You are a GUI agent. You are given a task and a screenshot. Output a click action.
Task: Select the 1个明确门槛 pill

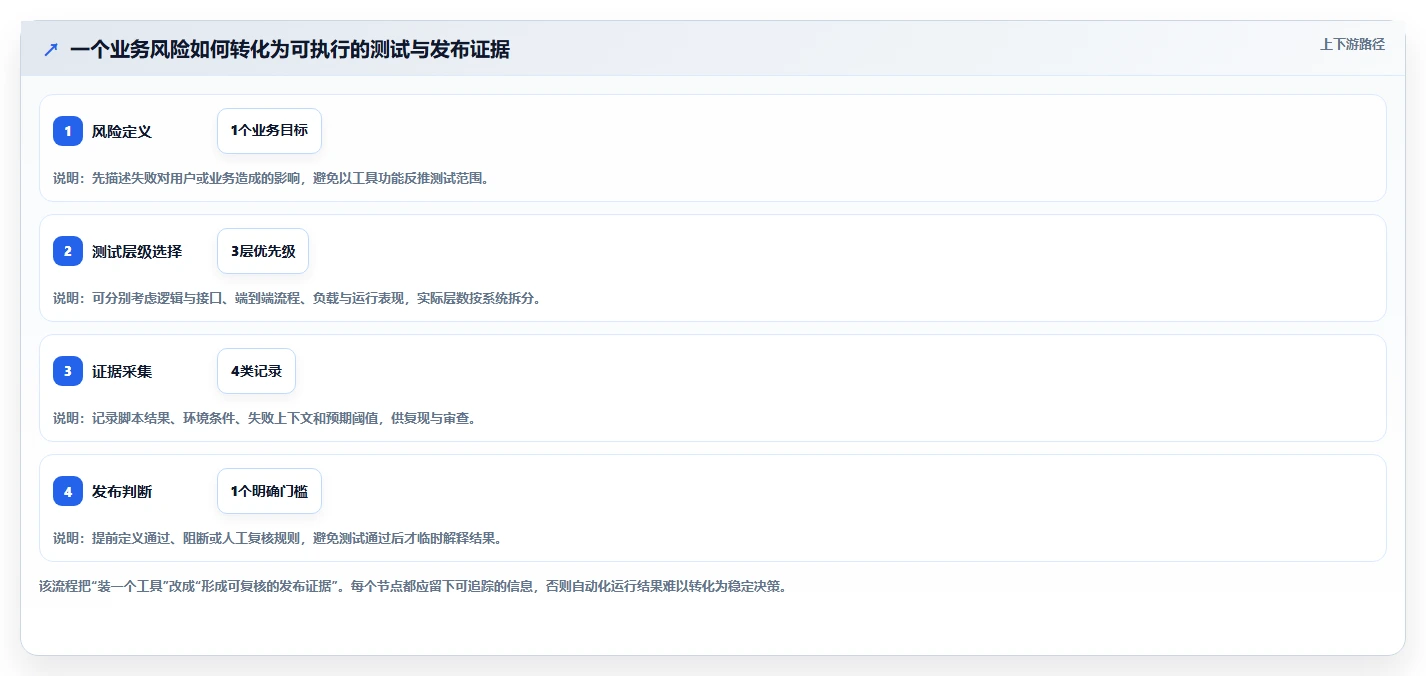269,491
